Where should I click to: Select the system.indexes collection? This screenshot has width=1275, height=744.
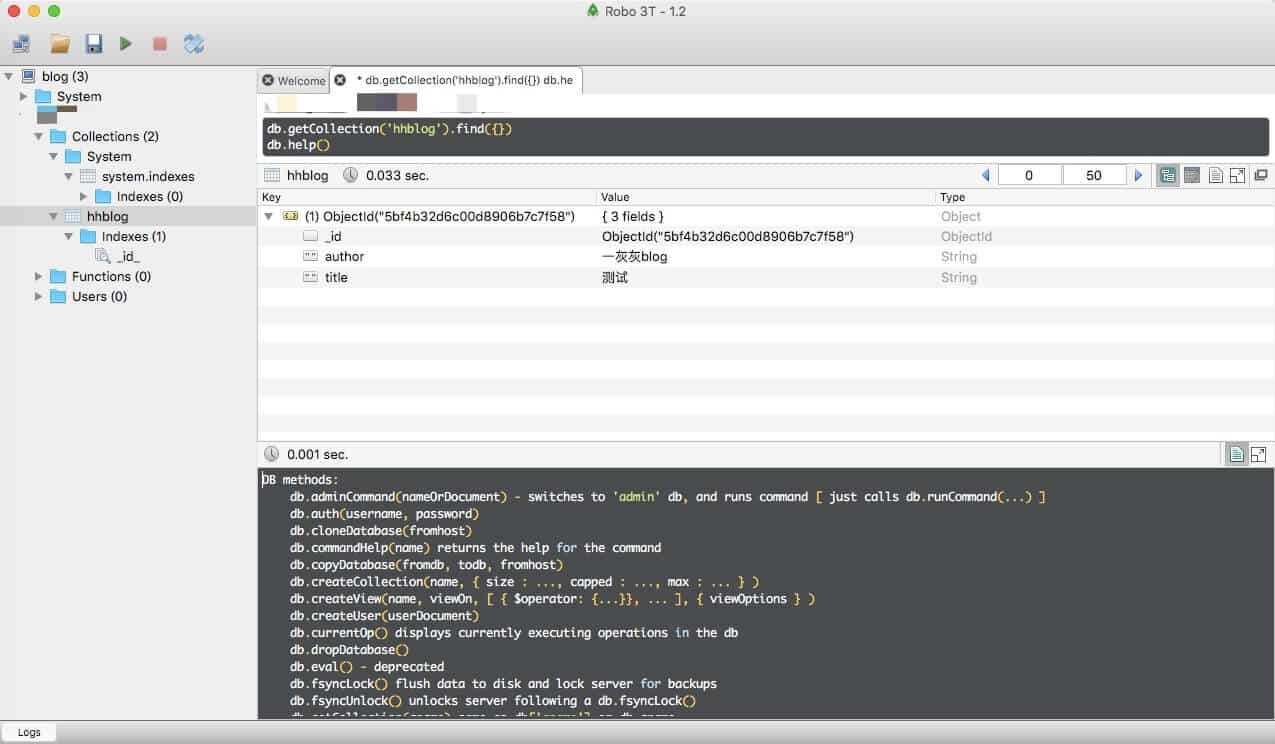[147, 176]
